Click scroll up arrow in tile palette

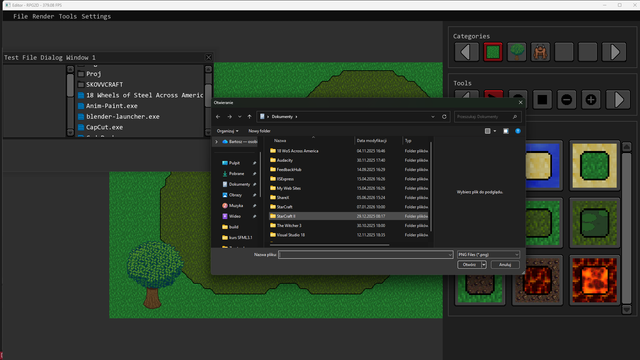[x=627, y=147]
